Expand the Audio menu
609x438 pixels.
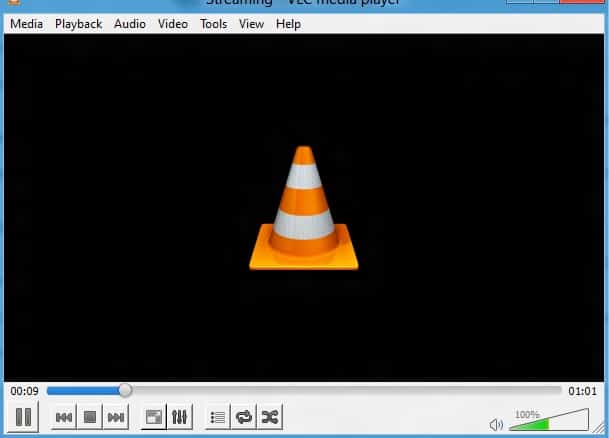pyautogui.click(x=130, y=24)
